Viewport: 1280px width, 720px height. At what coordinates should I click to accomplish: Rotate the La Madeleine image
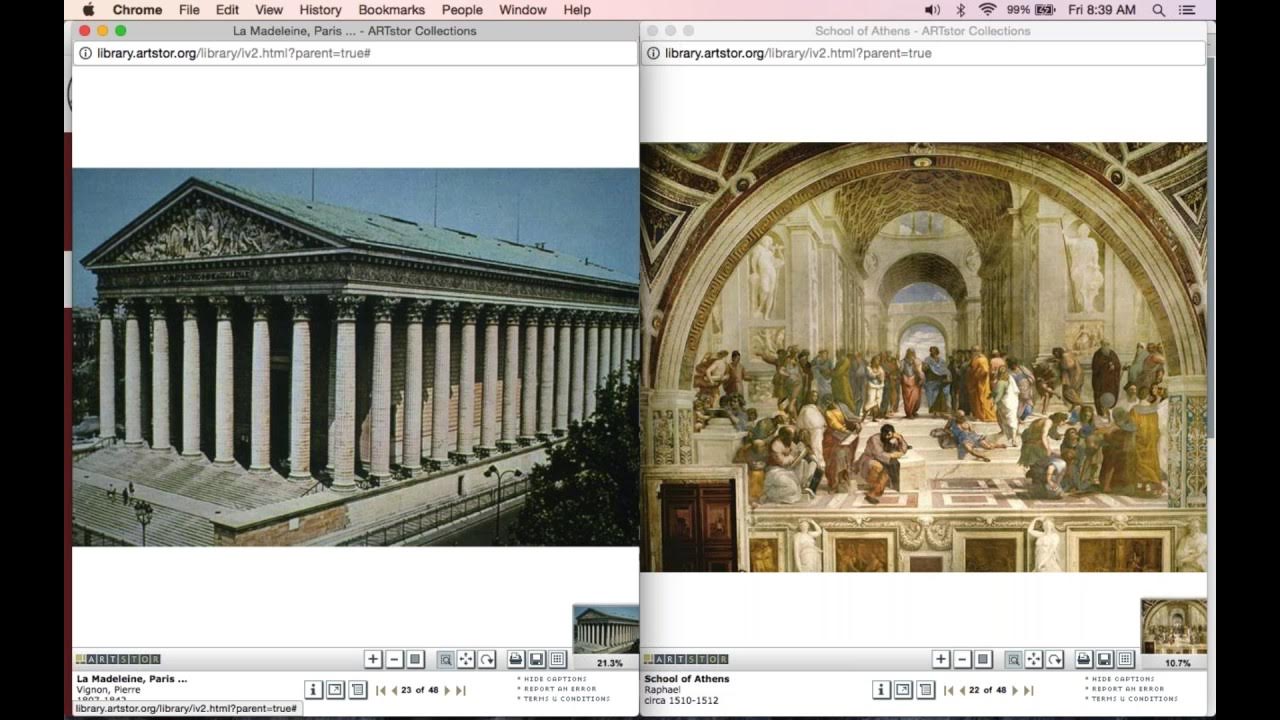486,659
